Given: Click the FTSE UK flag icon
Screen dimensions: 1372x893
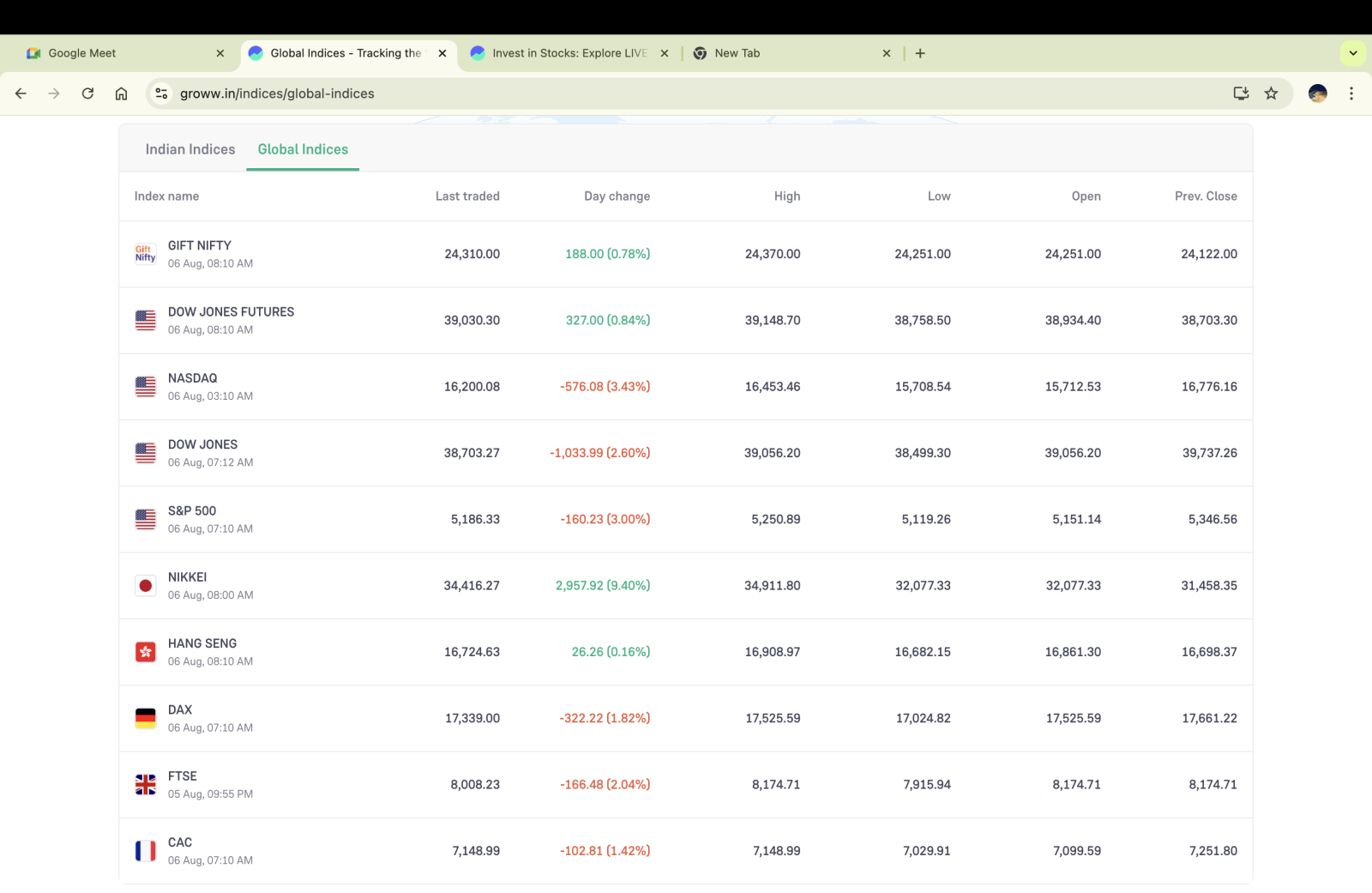Looking at the screenshot, I should pyautogui.click(x=146, y=785).
